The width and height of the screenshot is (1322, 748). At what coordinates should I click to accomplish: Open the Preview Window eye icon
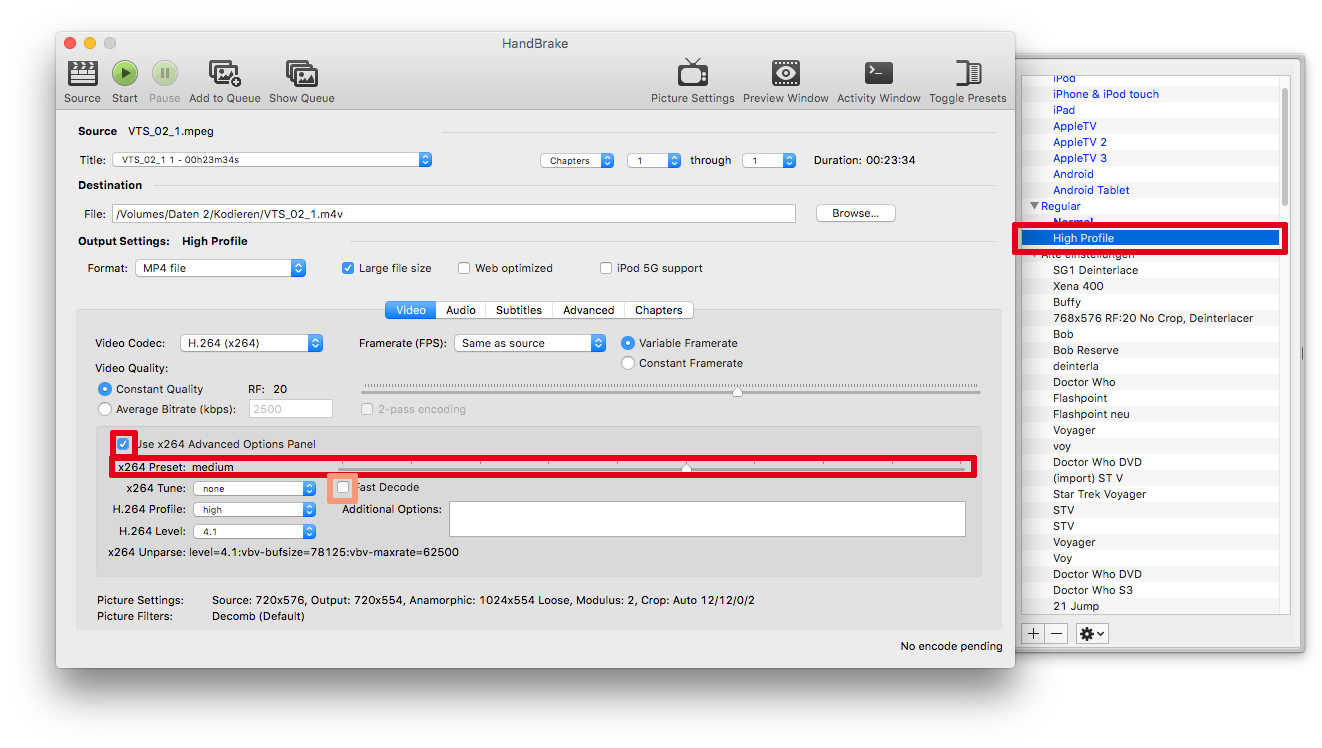point(785,73)
